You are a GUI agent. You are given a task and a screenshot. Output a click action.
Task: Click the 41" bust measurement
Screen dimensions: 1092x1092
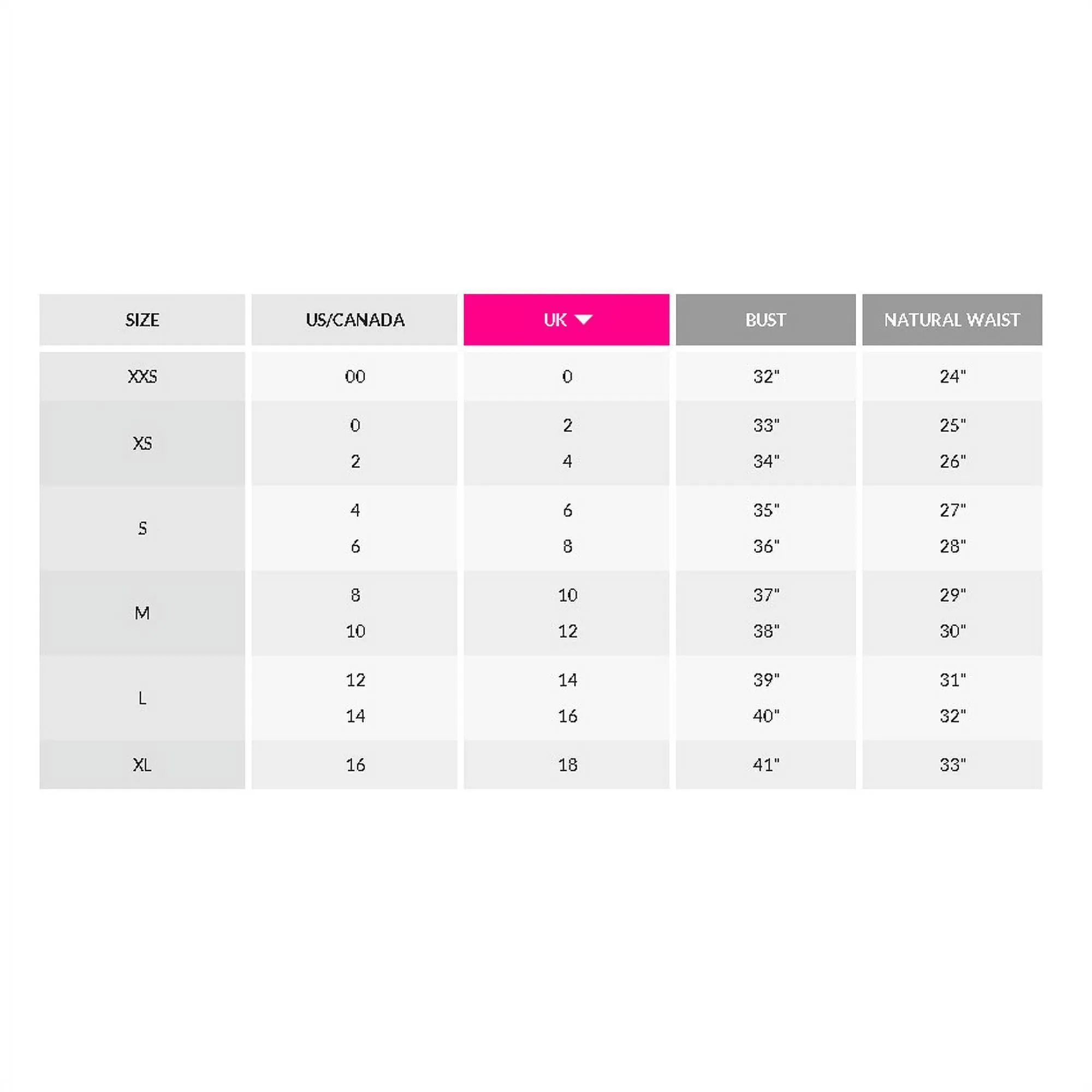pyautogui.click(x=766, y=765)
